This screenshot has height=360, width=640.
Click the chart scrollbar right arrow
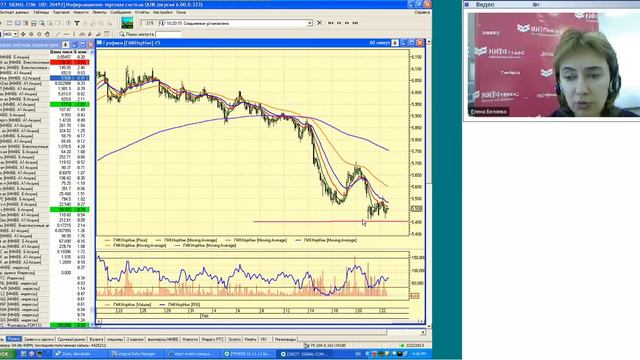point(421,322)
